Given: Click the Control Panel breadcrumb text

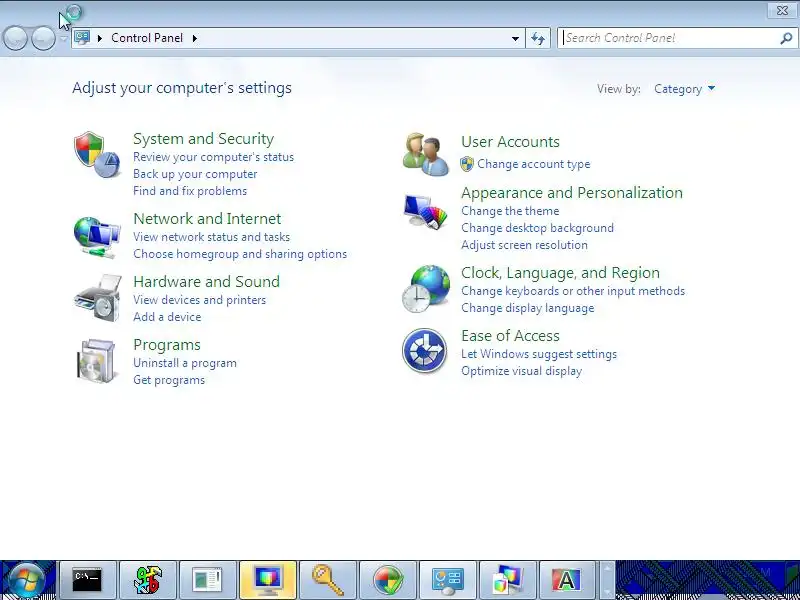Looking at the screenshot, I should (x=147, y=38).
